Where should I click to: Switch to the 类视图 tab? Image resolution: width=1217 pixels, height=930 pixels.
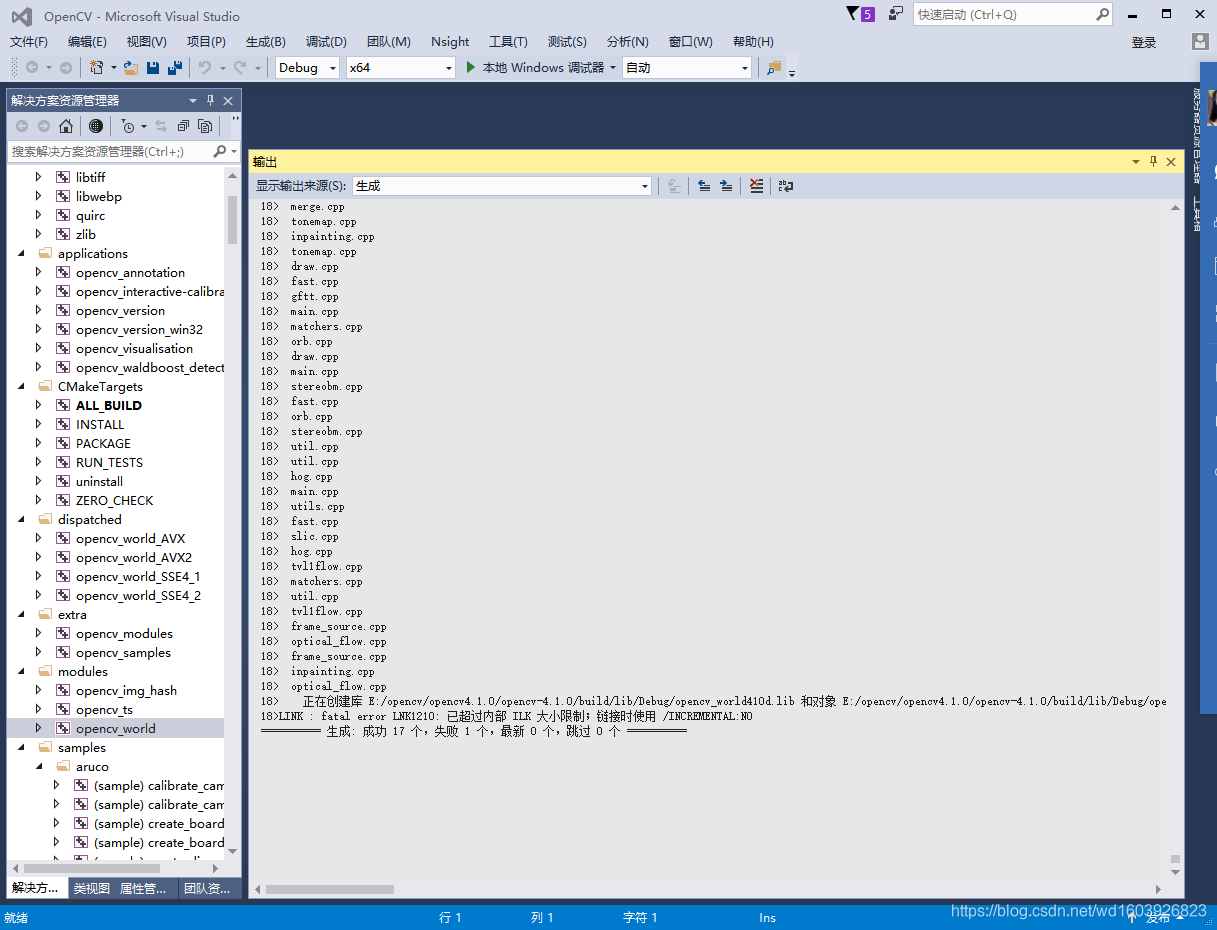pyautogui.click(x=92, y=888)
